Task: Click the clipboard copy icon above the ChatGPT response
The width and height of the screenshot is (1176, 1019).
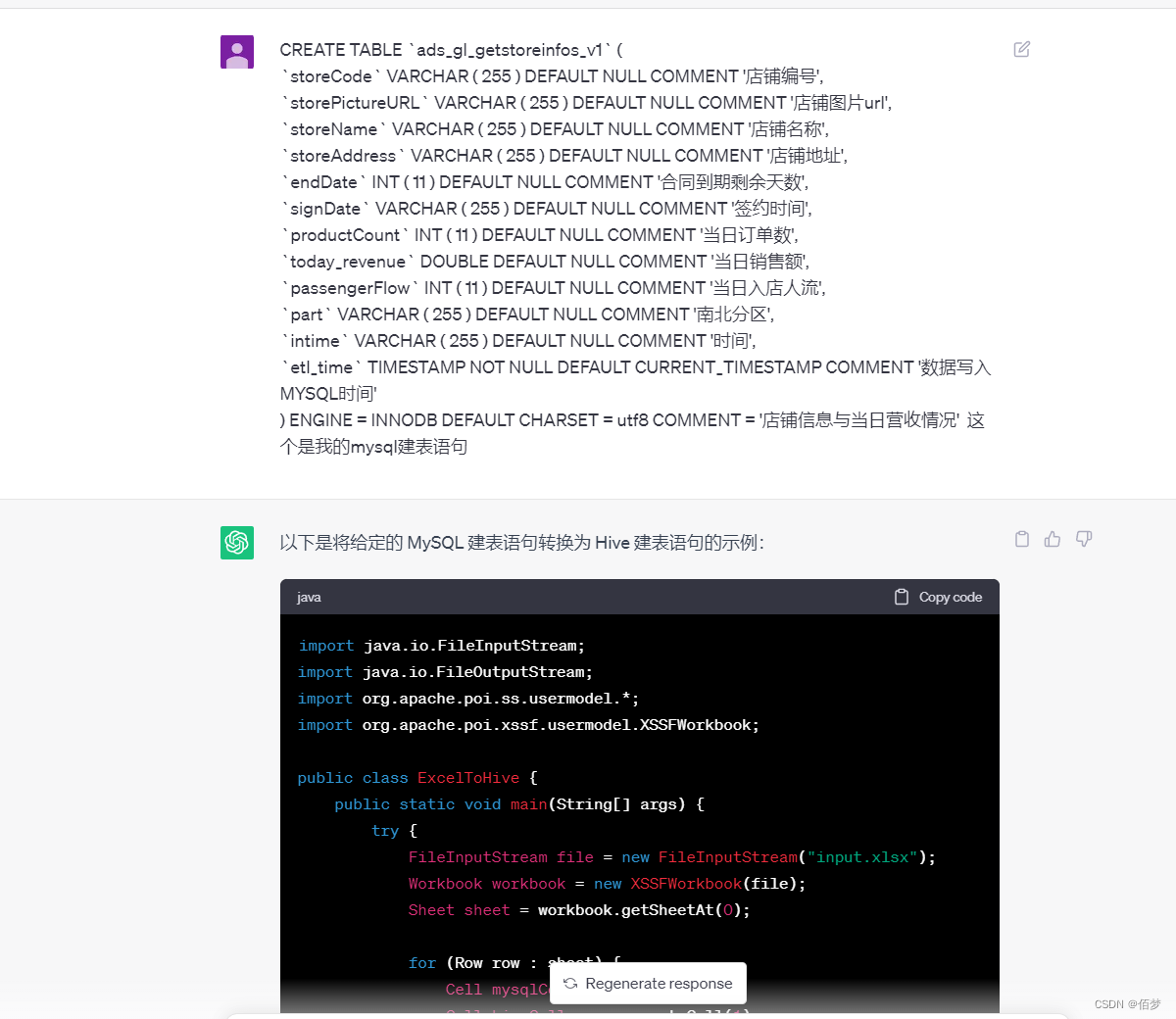Action: 1021,538
